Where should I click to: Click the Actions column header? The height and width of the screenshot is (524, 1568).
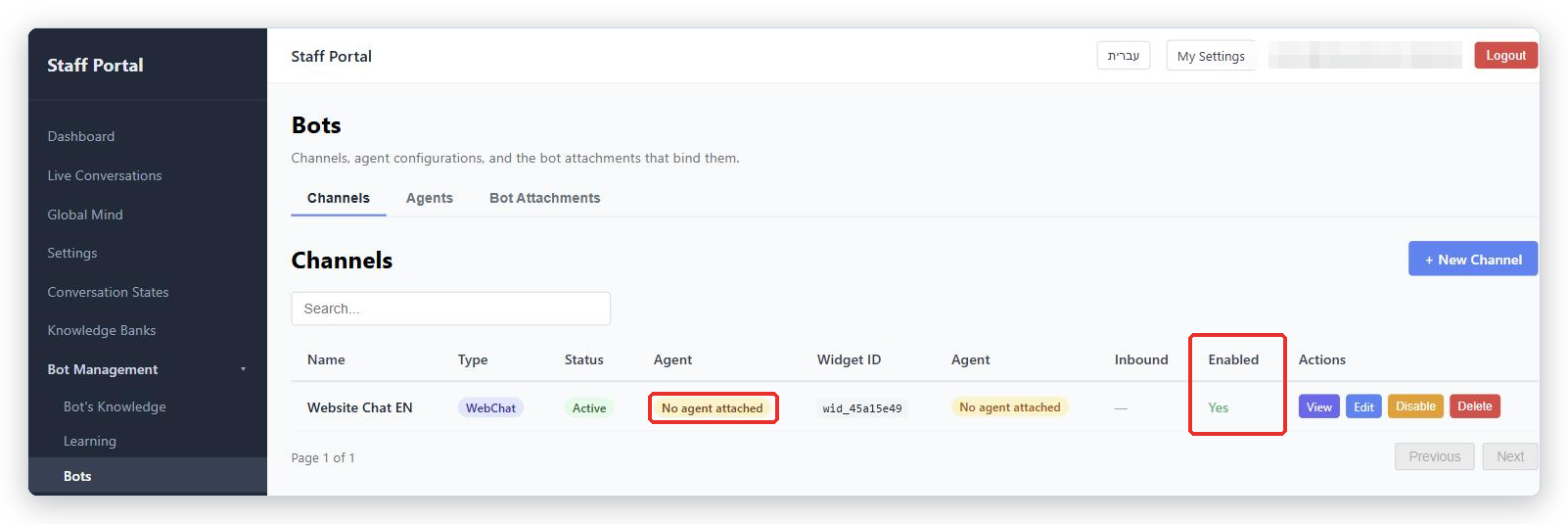pyautogui.click(x=1322, y=359)
